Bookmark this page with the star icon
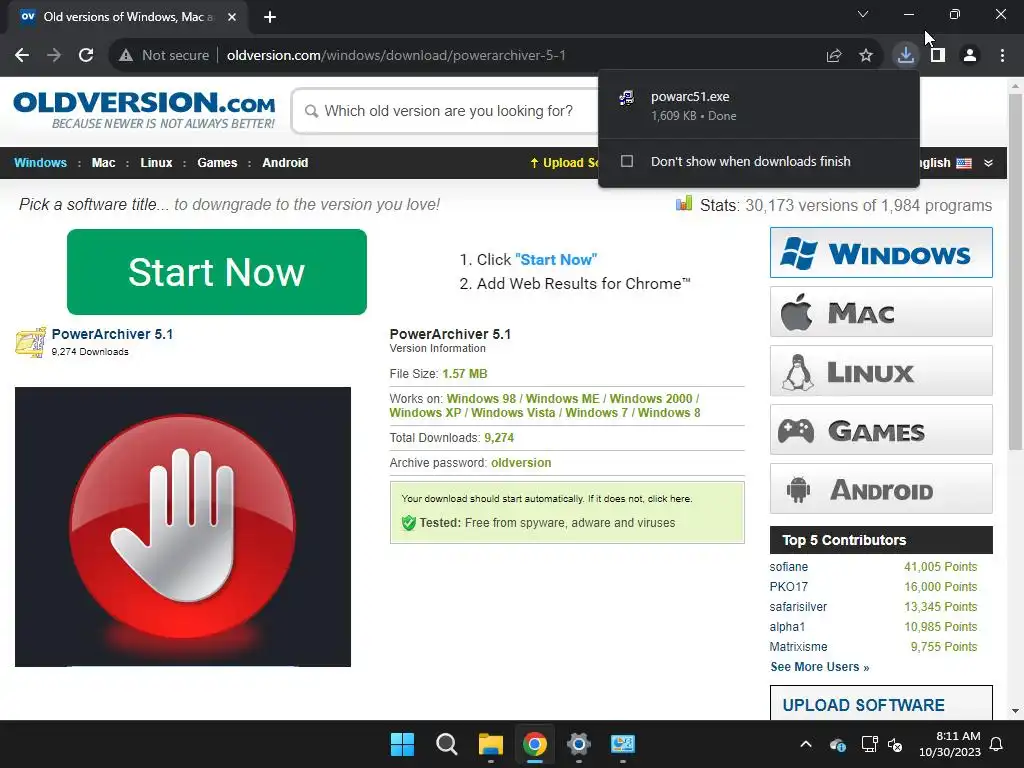This screenshot has width=1024, height=768. coord(866,56)
